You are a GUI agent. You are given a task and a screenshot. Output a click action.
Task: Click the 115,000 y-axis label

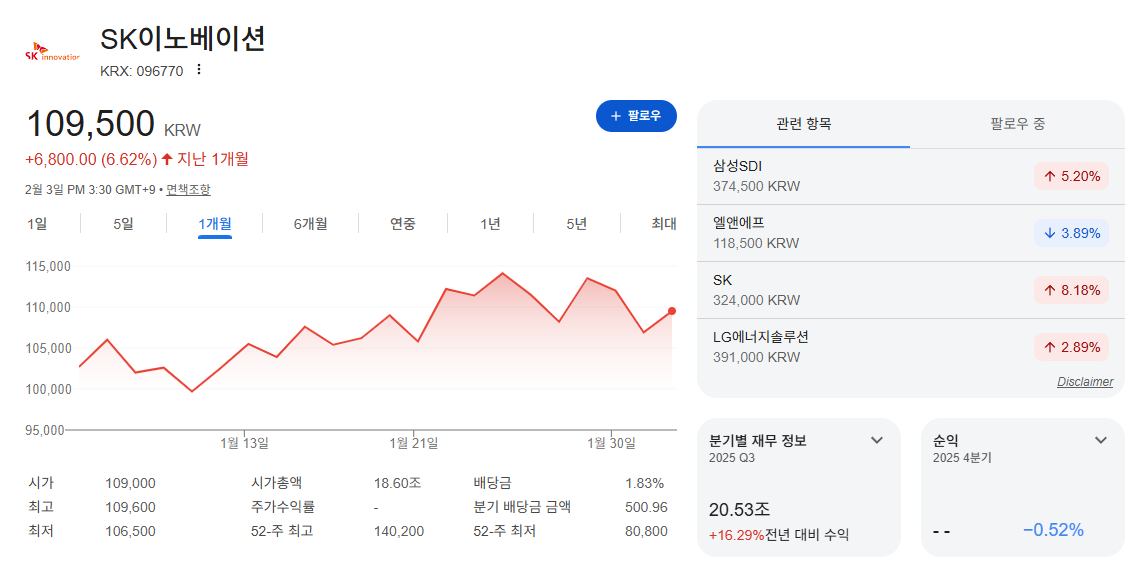pos(50,266)
